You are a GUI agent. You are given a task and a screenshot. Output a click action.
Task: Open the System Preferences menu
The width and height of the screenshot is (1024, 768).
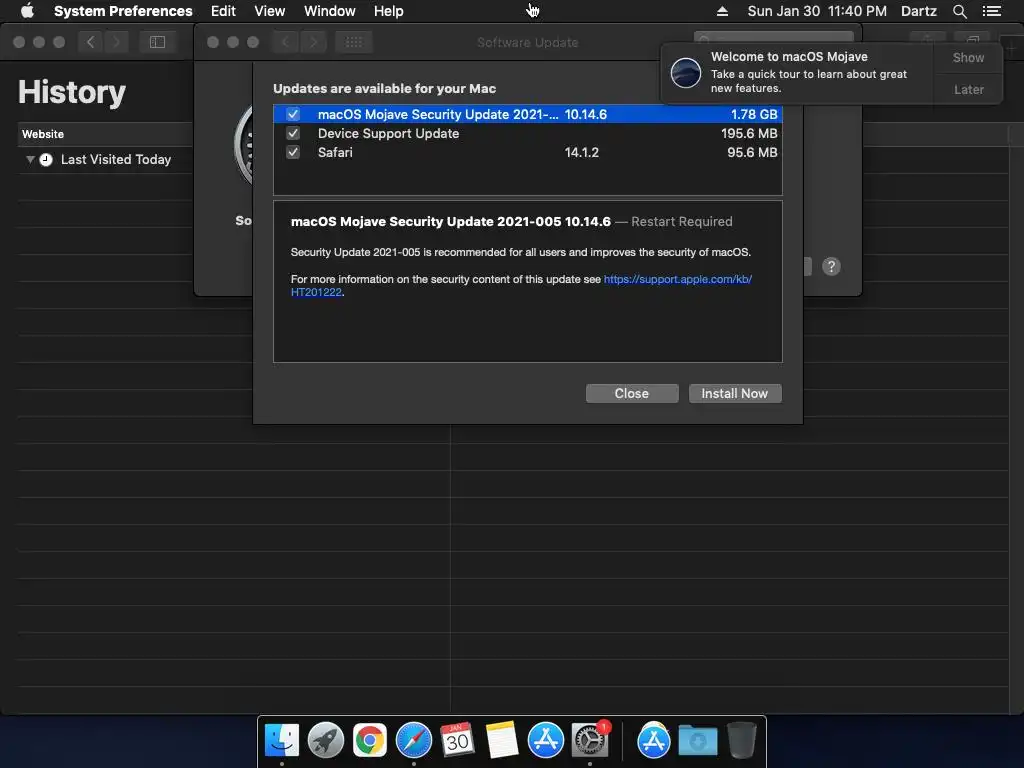point(123,11)
